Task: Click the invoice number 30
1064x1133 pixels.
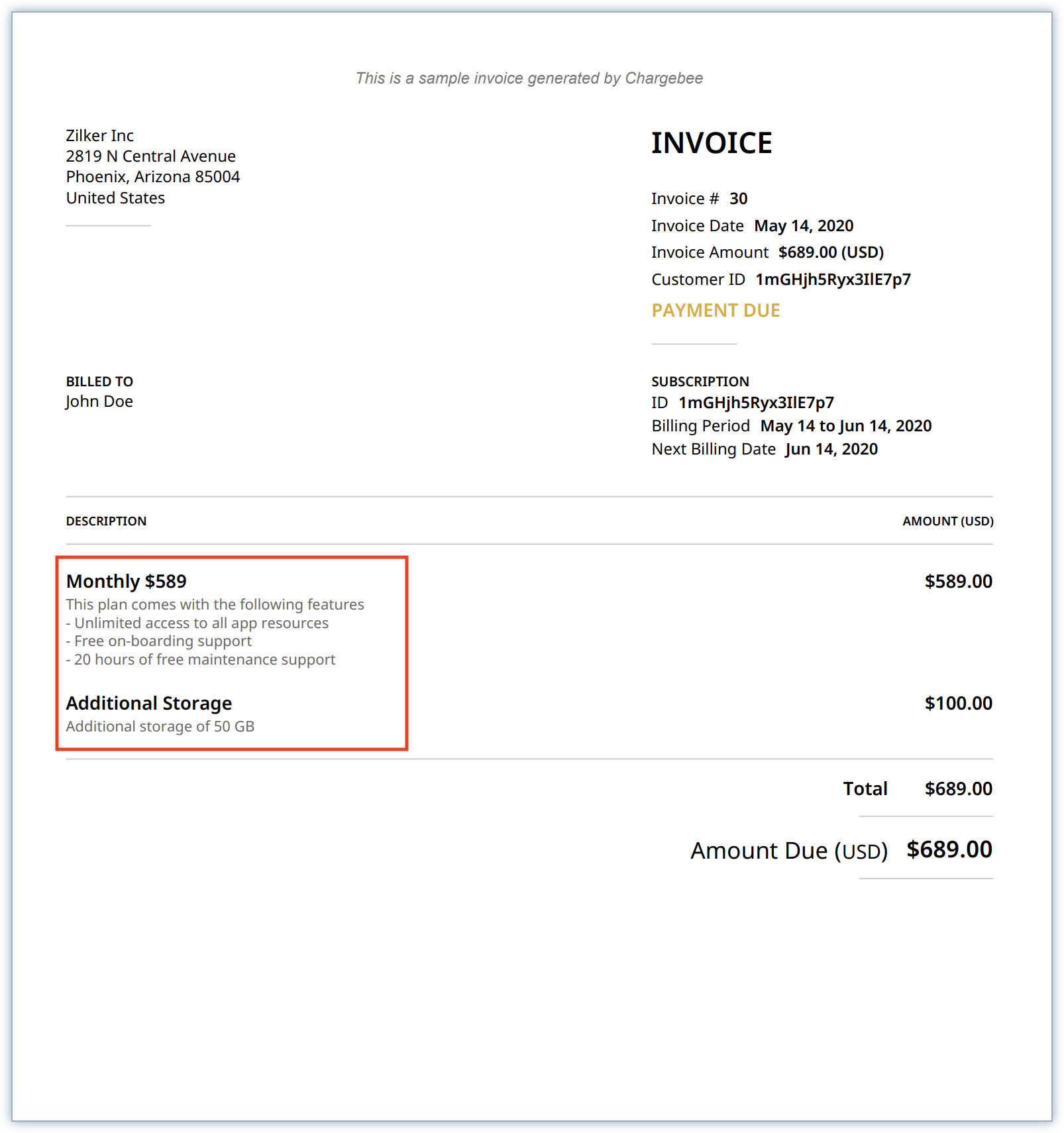Action: pos(738,199)
